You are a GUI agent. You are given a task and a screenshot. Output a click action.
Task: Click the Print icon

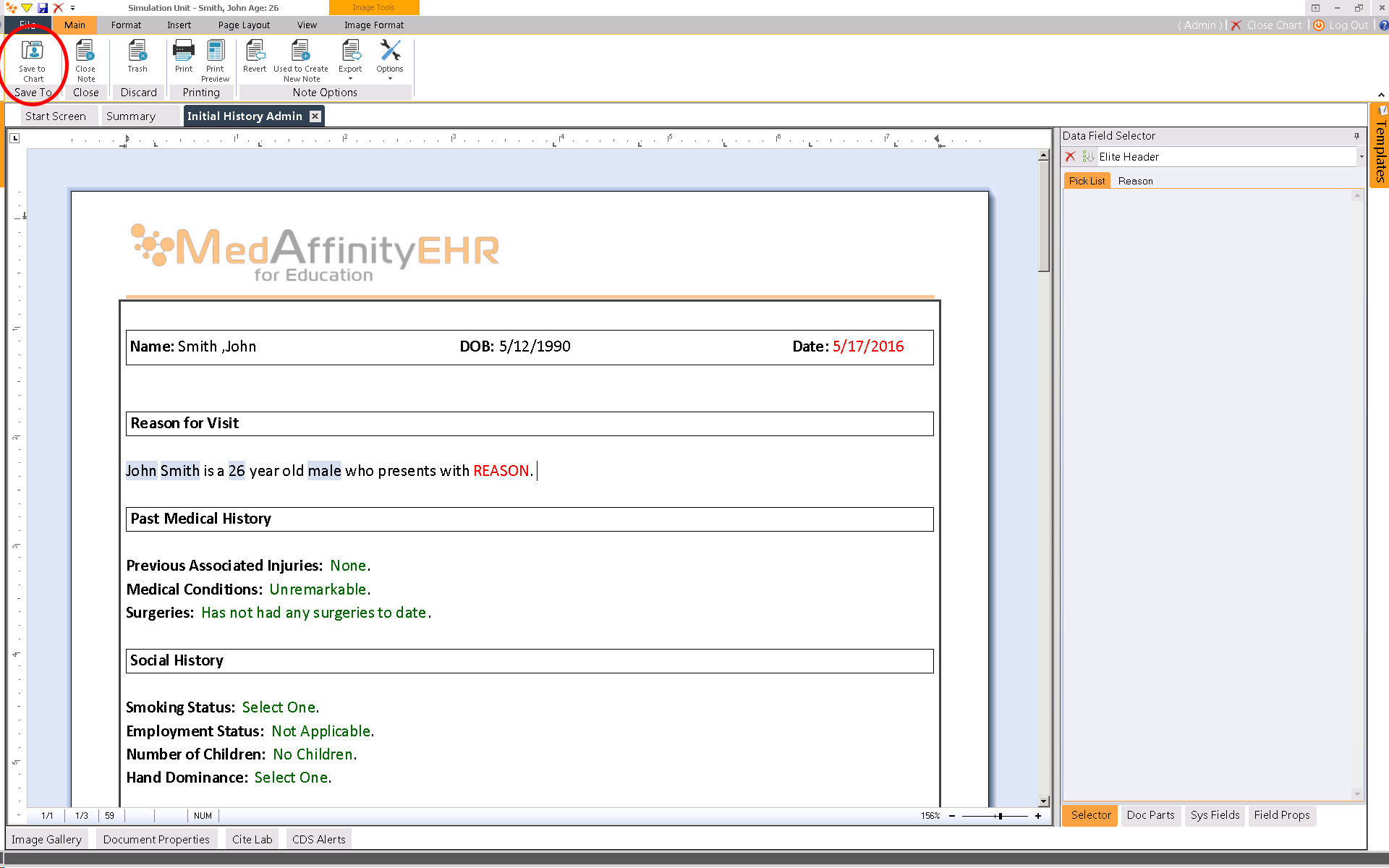click(184, 56)
